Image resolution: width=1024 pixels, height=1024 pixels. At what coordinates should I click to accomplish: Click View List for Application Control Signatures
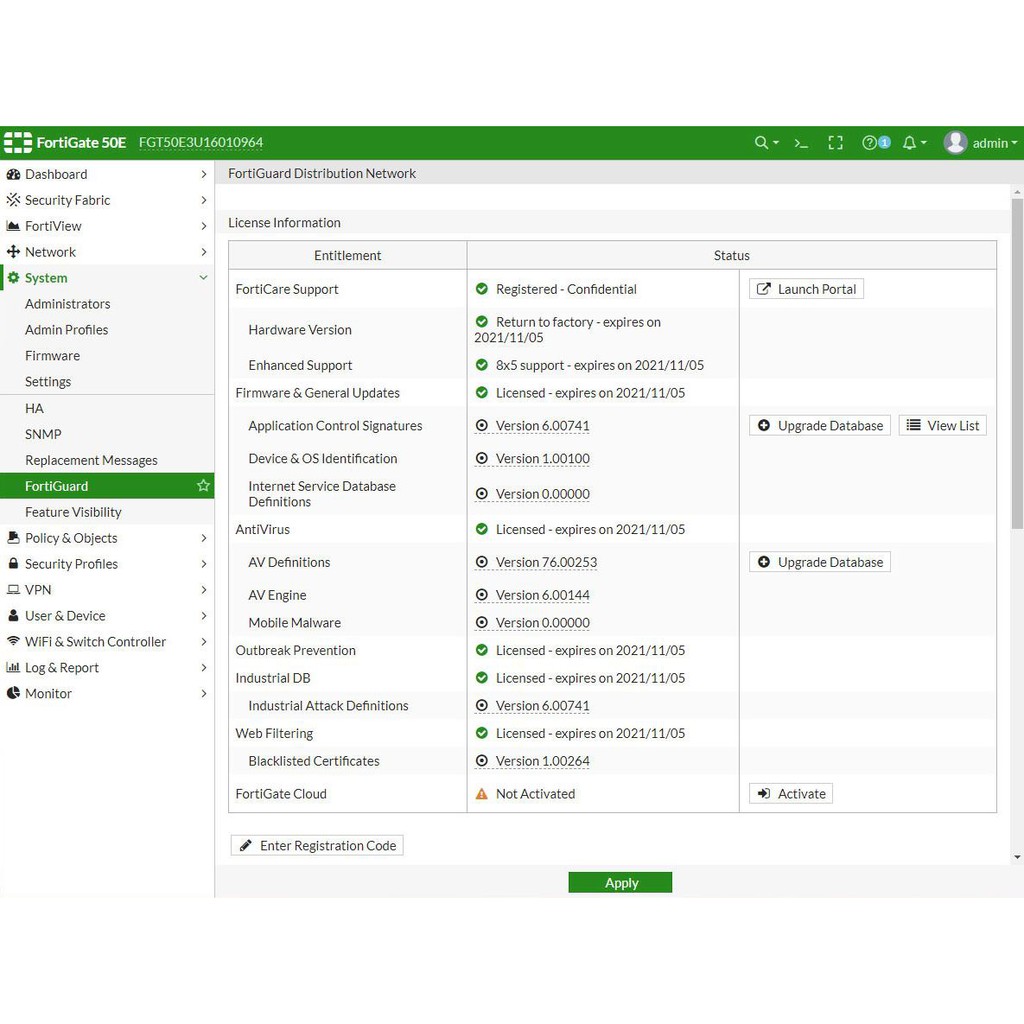[x=942, y=426]
